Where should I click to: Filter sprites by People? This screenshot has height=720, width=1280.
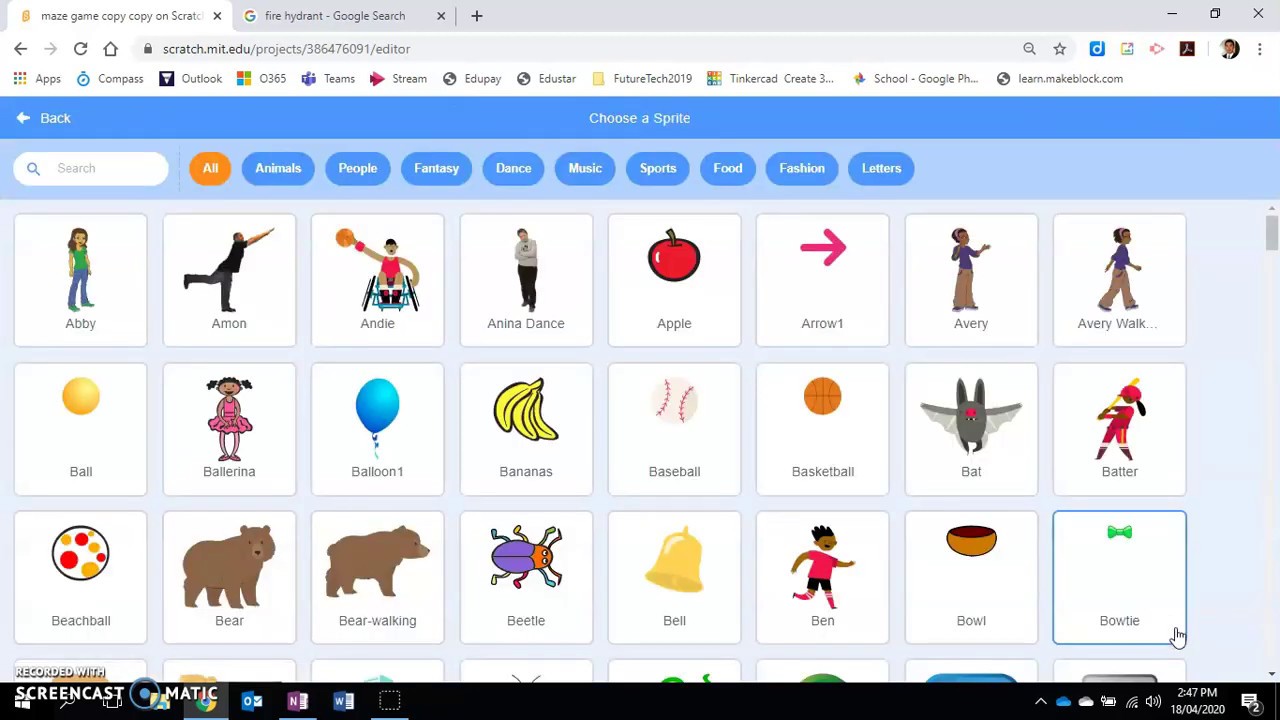[x=357, y=168]
